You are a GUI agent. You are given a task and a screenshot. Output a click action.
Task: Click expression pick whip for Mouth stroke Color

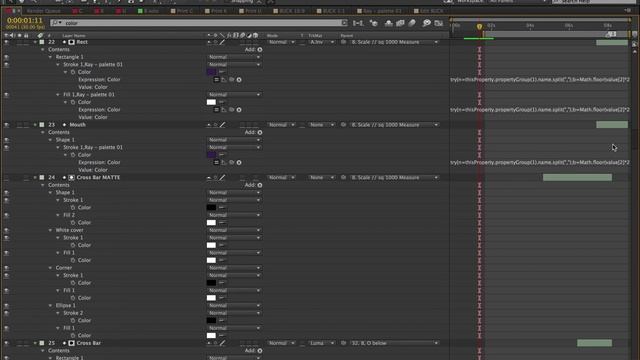pos(231,162)
